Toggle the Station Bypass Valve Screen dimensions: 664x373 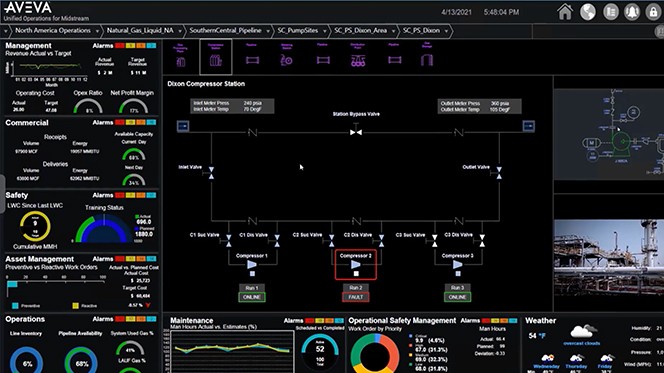pos(356,132)
